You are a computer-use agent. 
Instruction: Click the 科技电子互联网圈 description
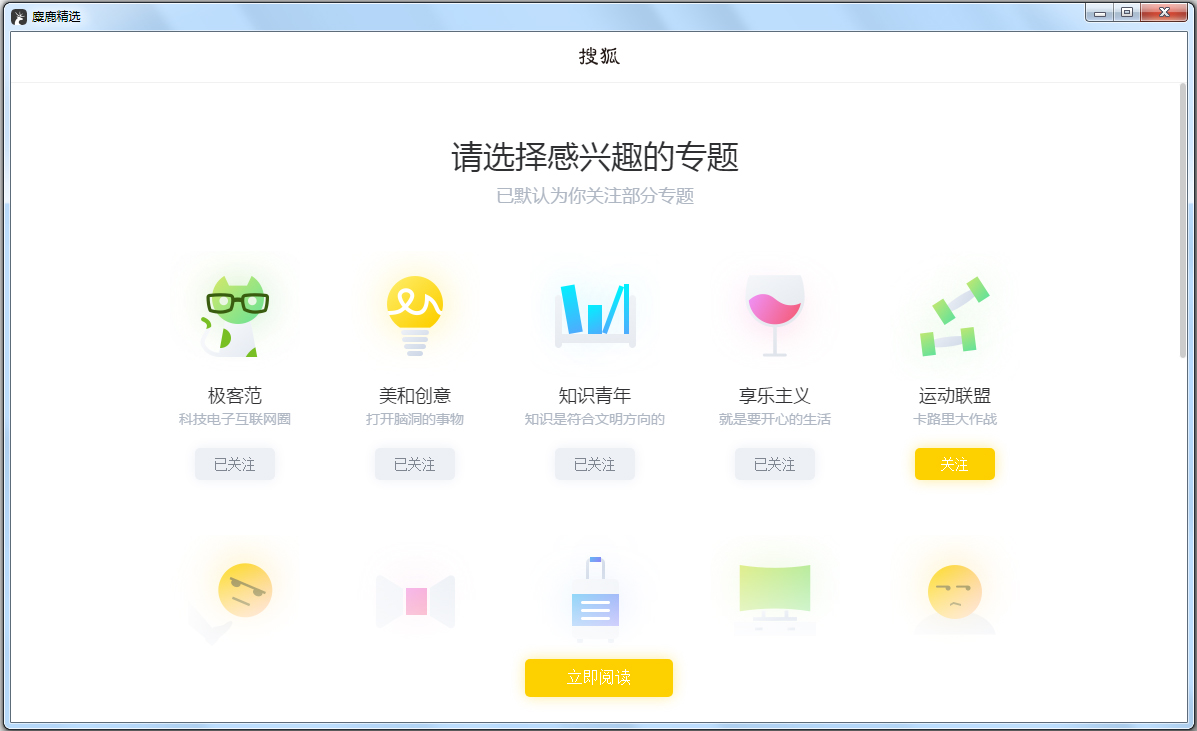[x=234, y=419]
